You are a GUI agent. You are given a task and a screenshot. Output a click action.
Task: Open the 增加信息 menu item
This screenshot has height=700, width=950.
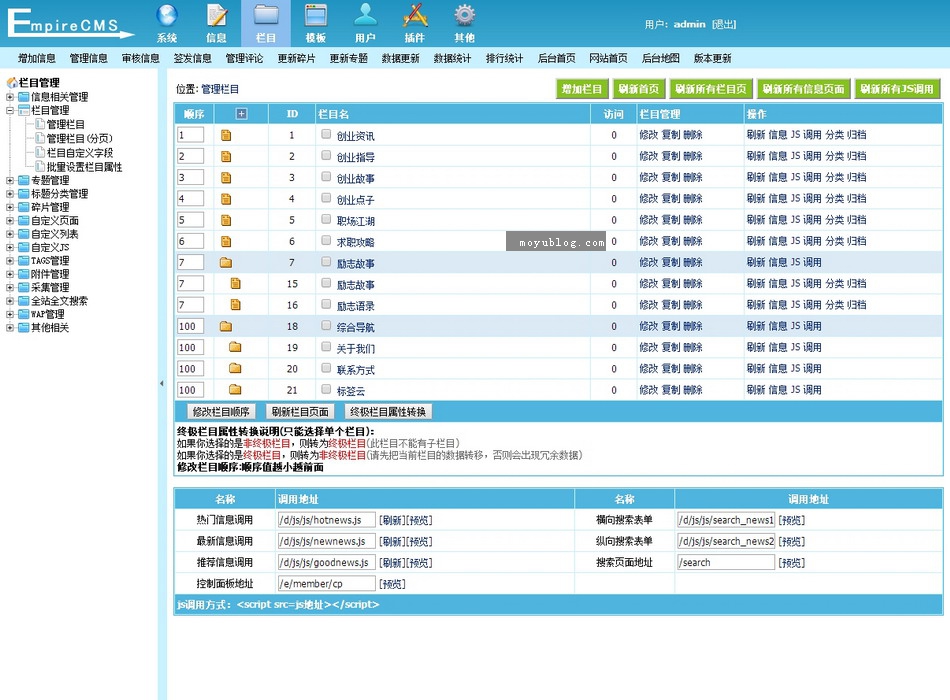36,58
